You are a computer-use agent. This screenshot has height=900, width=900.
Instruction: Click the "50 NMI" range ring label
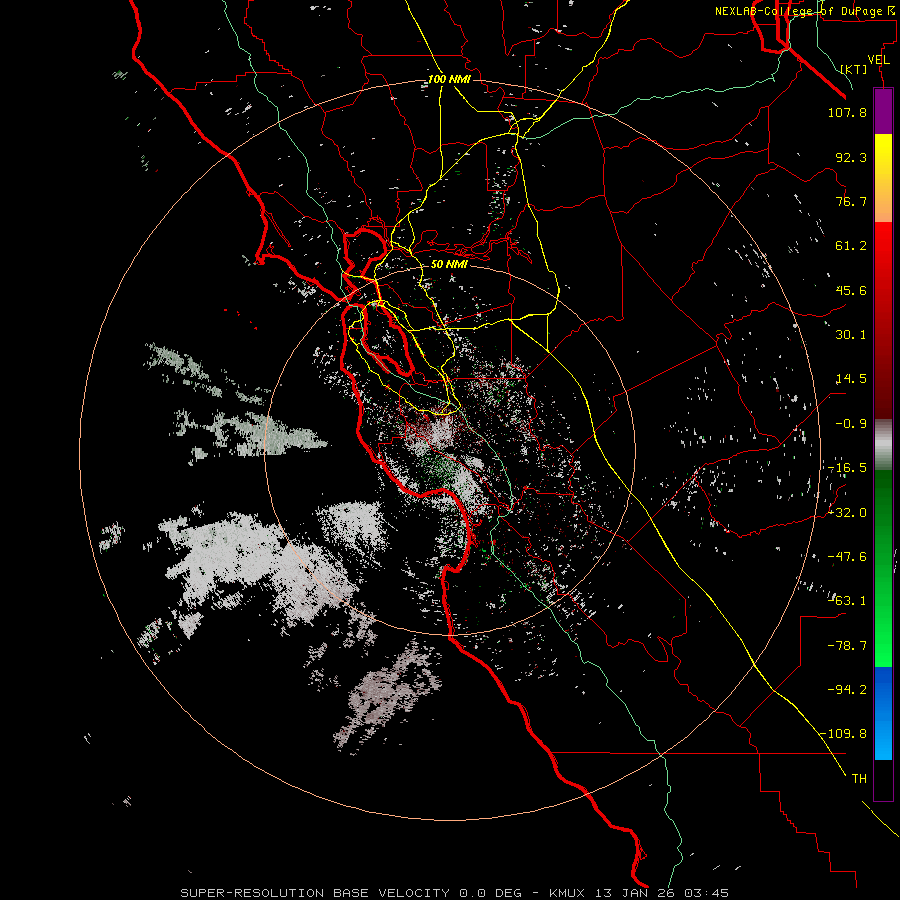tap(449, 264)
